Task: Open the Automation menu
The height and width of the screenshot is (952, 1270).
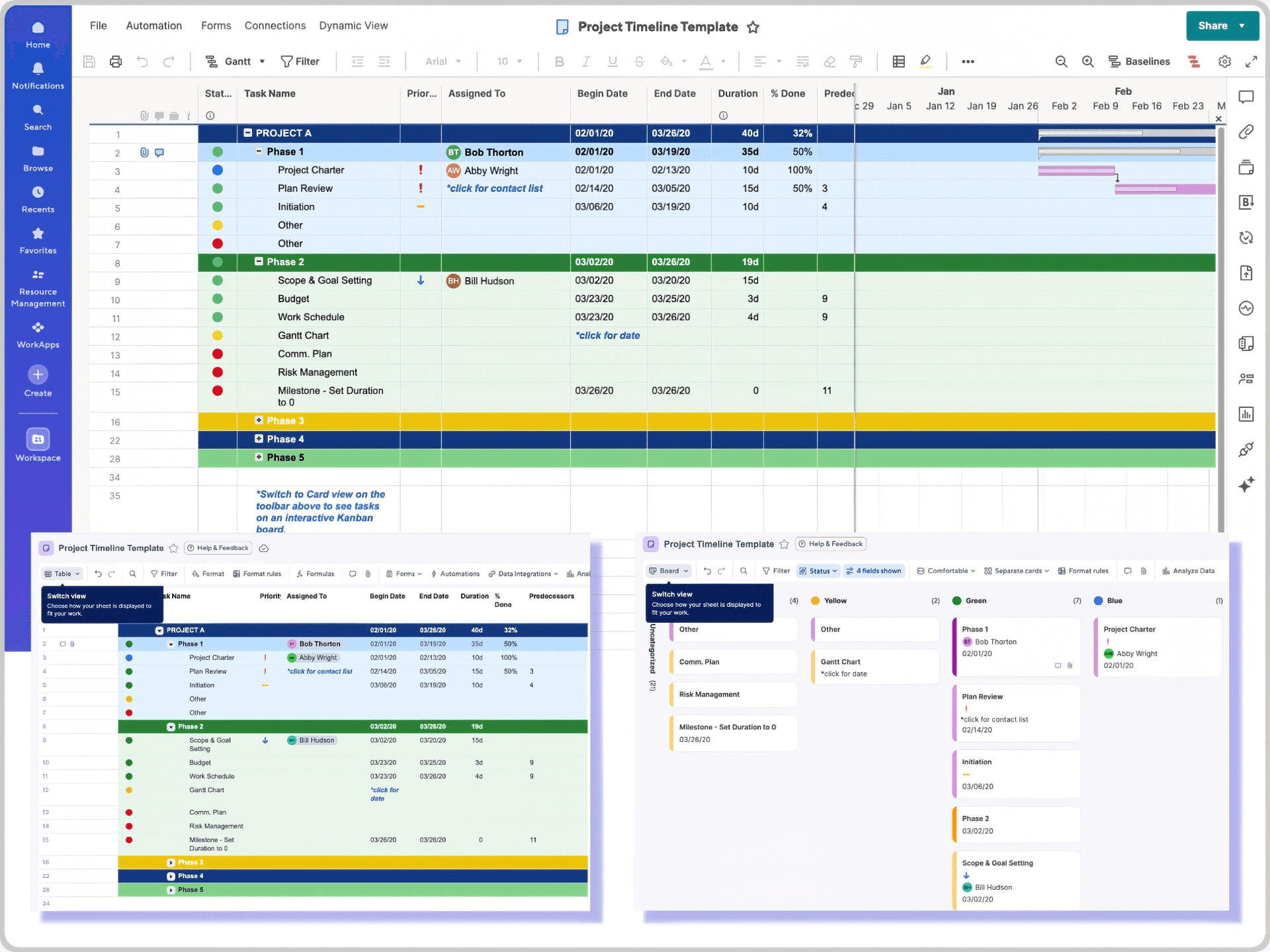Action: click(x=153, y=26)
